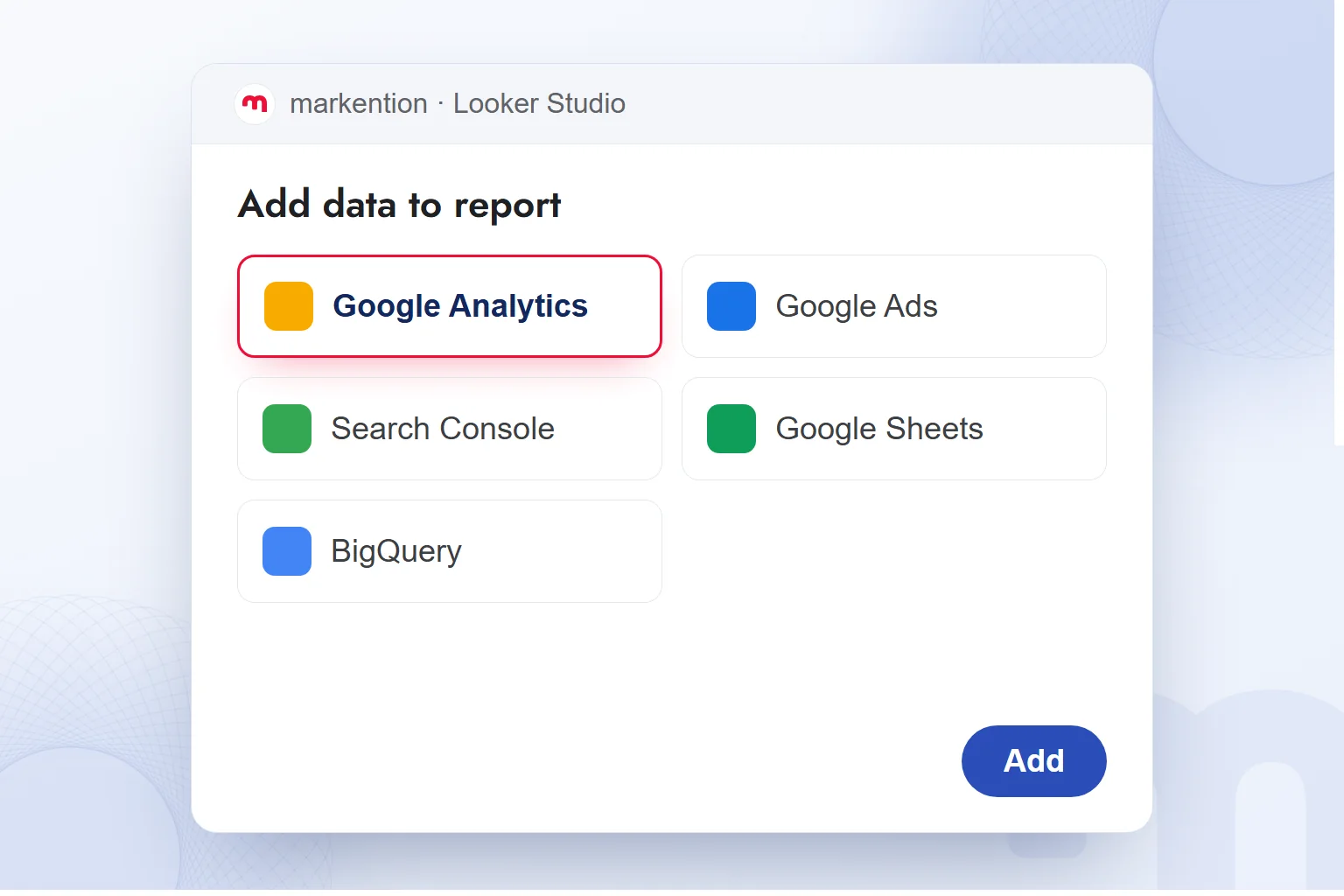
Task: Choose the Google Ads label
Action: tap(857, 306)
